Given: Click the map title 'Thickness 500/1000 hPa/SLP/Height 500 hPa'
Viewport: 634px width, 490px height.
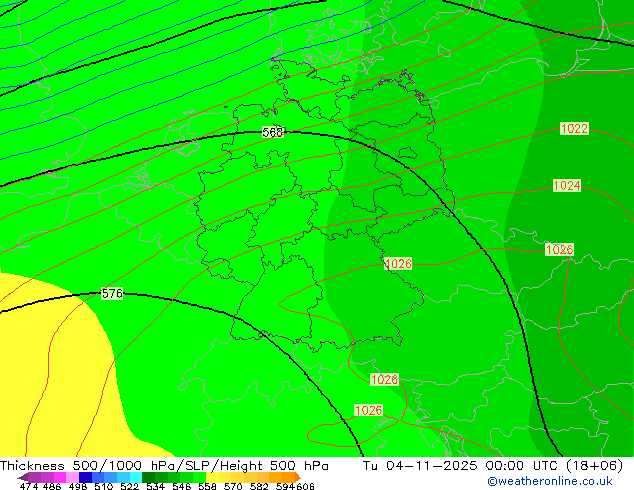Looking at the screenshot, I should click(164, 466).
